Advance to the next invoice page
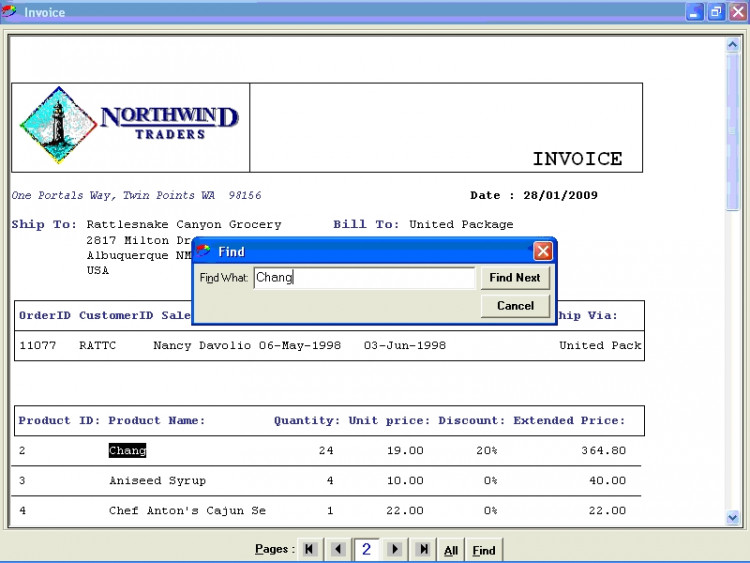 [395, 549]
